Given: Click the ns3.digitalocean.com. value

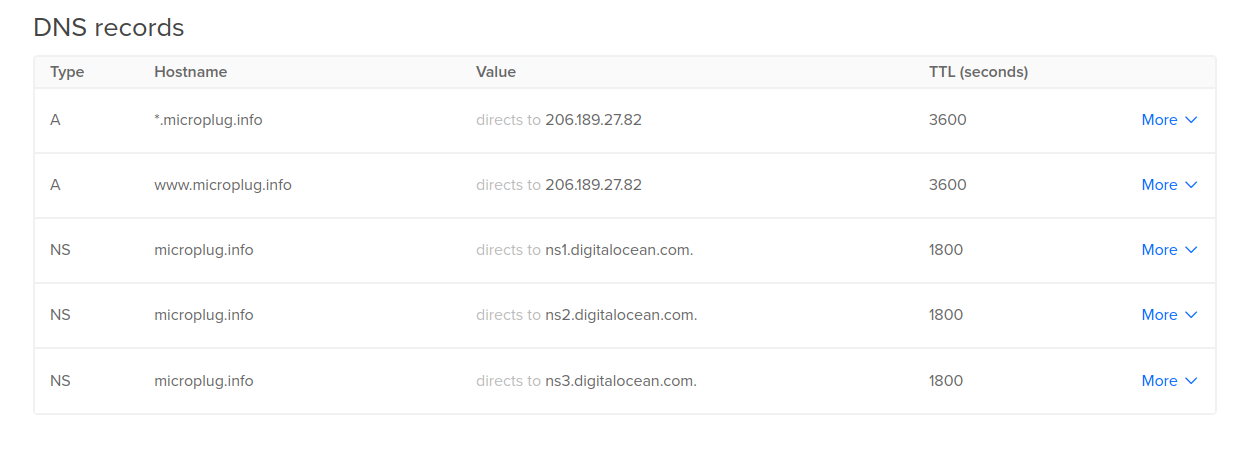Looking at the screenshot, I should coord(620,381).
